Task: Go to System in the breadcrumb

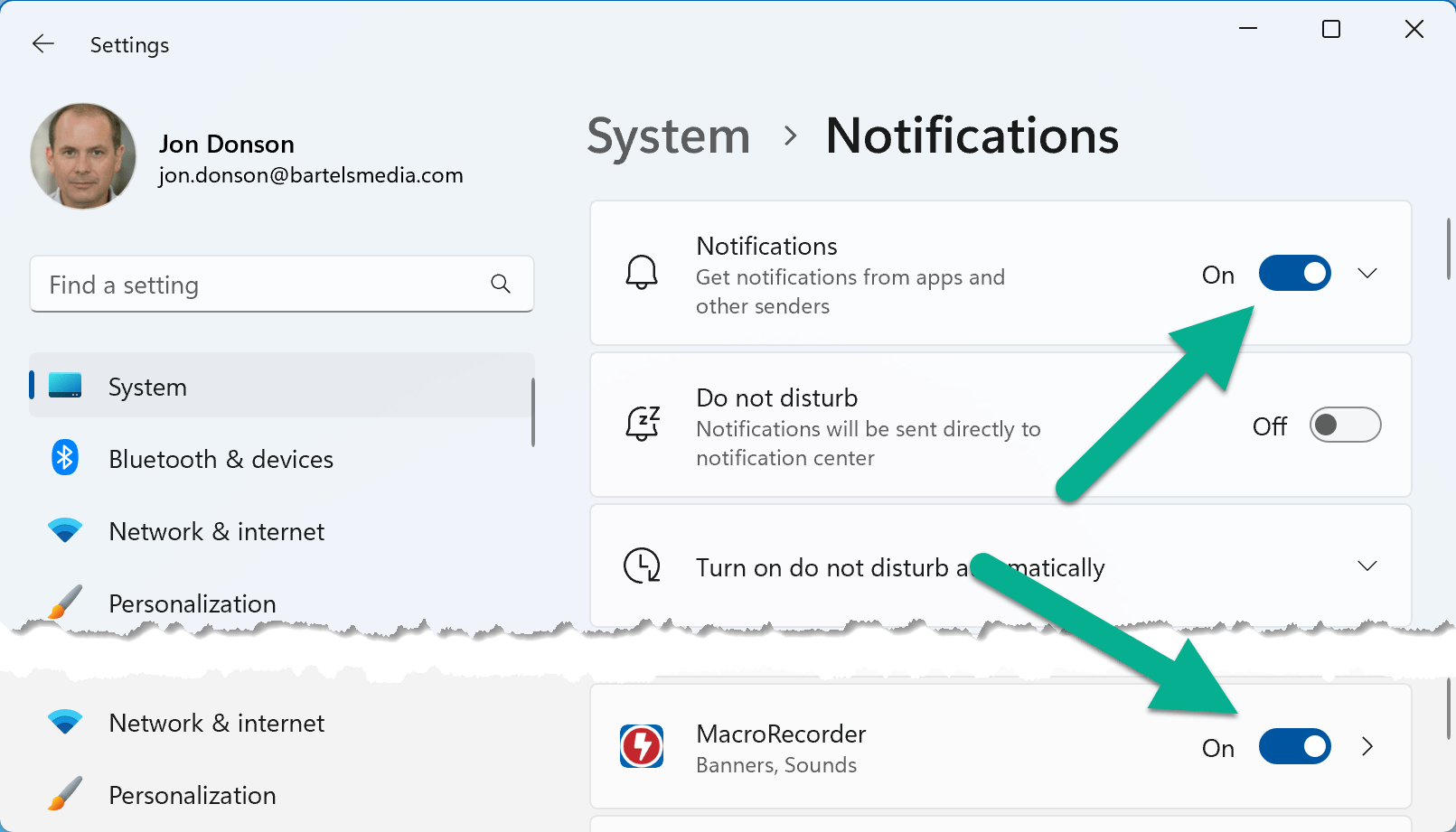Action: click(669, 136)
